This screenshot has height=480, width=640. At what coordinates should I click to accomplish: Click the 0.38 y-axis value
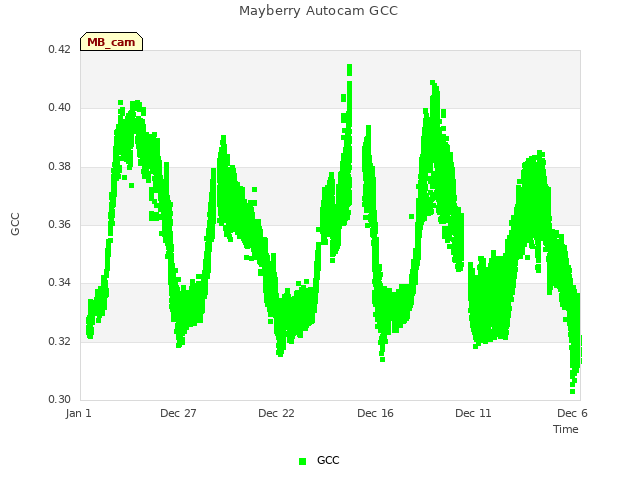pyautogui.click(x=60, y=167)
